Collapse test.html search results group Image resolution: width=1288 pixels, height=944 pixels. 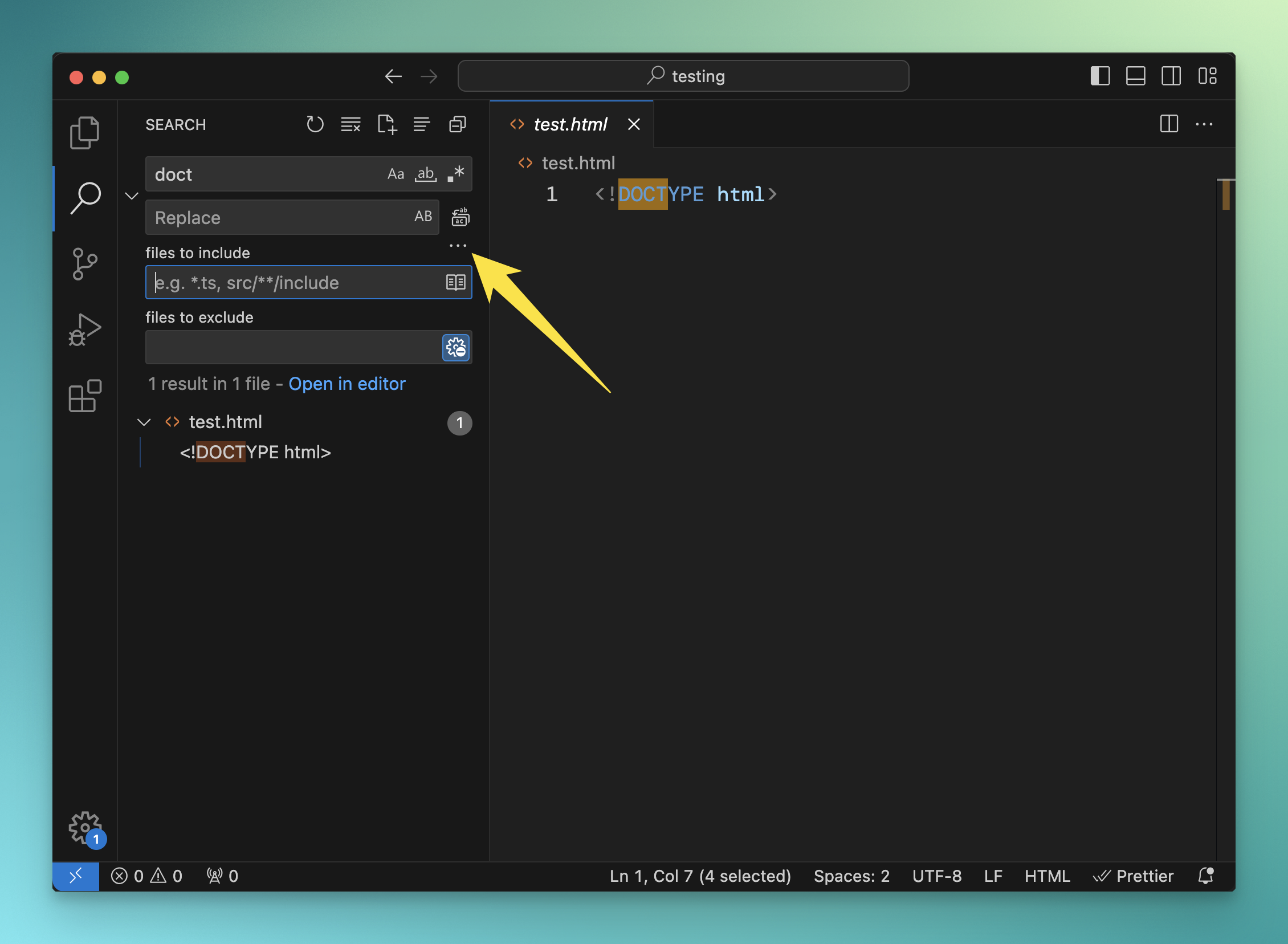click(144, 422)
